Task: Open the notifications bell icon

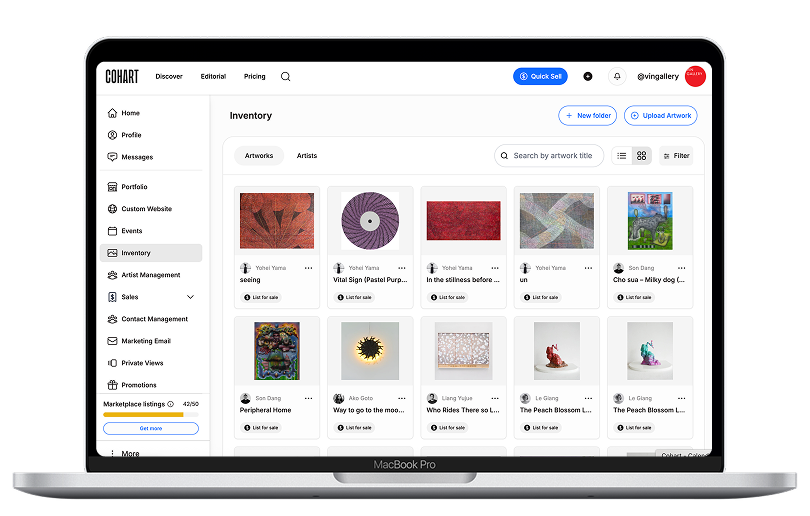Action: click(617, 77)
